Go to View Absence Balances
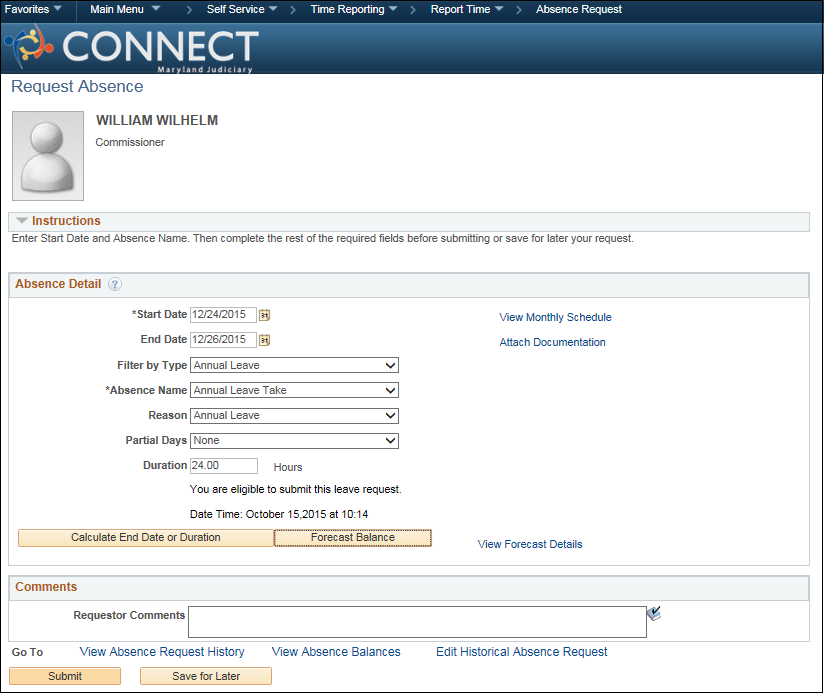This screenshot has width=824, height=694. pyautogui.click(x=336, y=652)
